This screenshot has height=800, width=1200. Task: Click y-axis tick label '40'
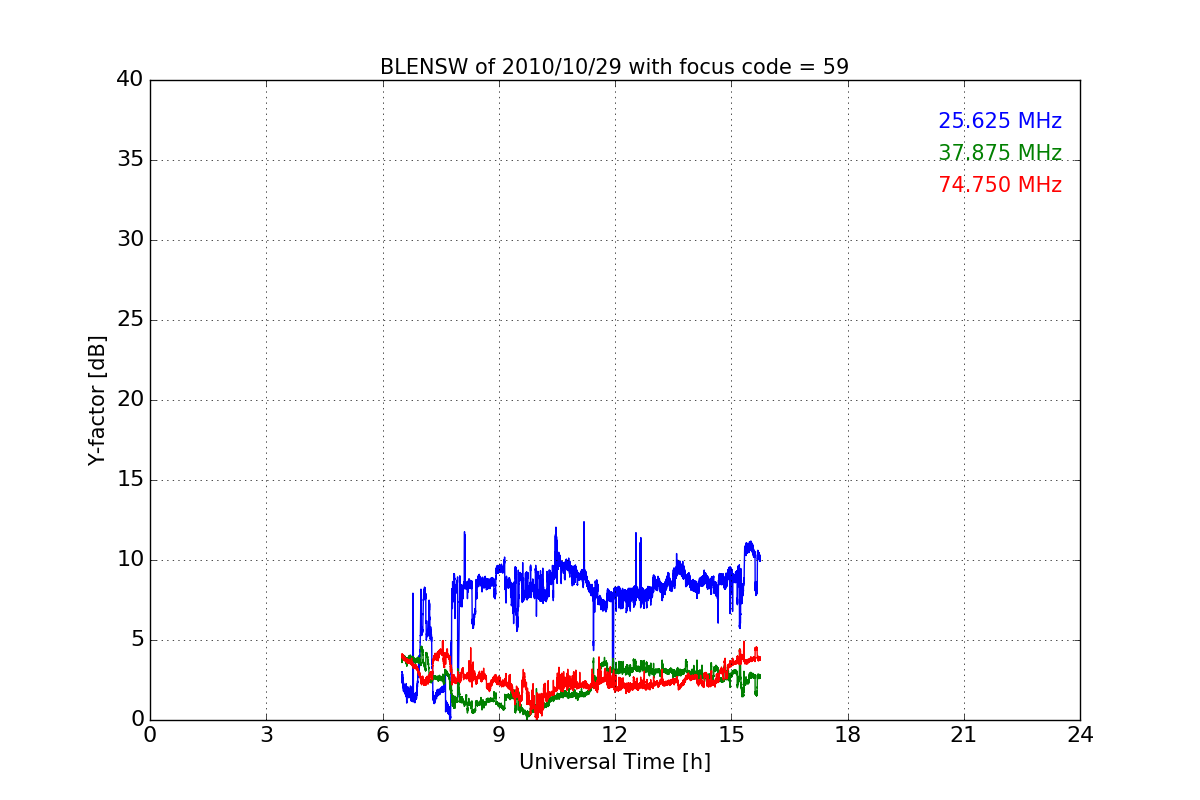tap(130, 80)
